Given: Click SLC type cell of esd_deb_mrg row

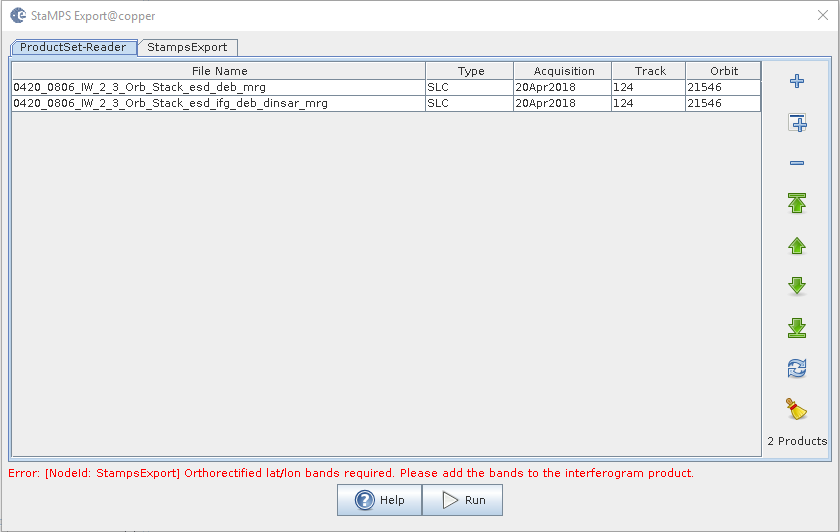Looking at the screenshot, I should (x=470, y=87).
